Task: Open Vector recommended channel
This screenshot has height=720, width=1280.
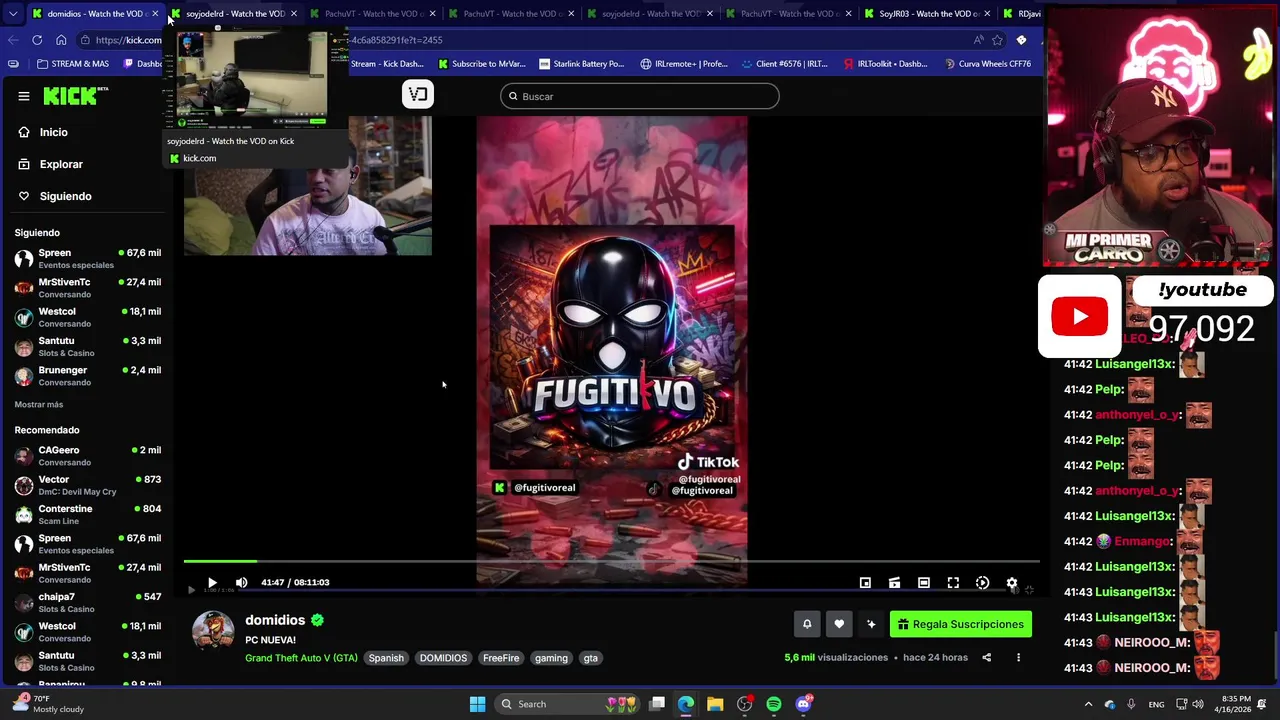Action: pyautogui.click(x=88, y=485)
